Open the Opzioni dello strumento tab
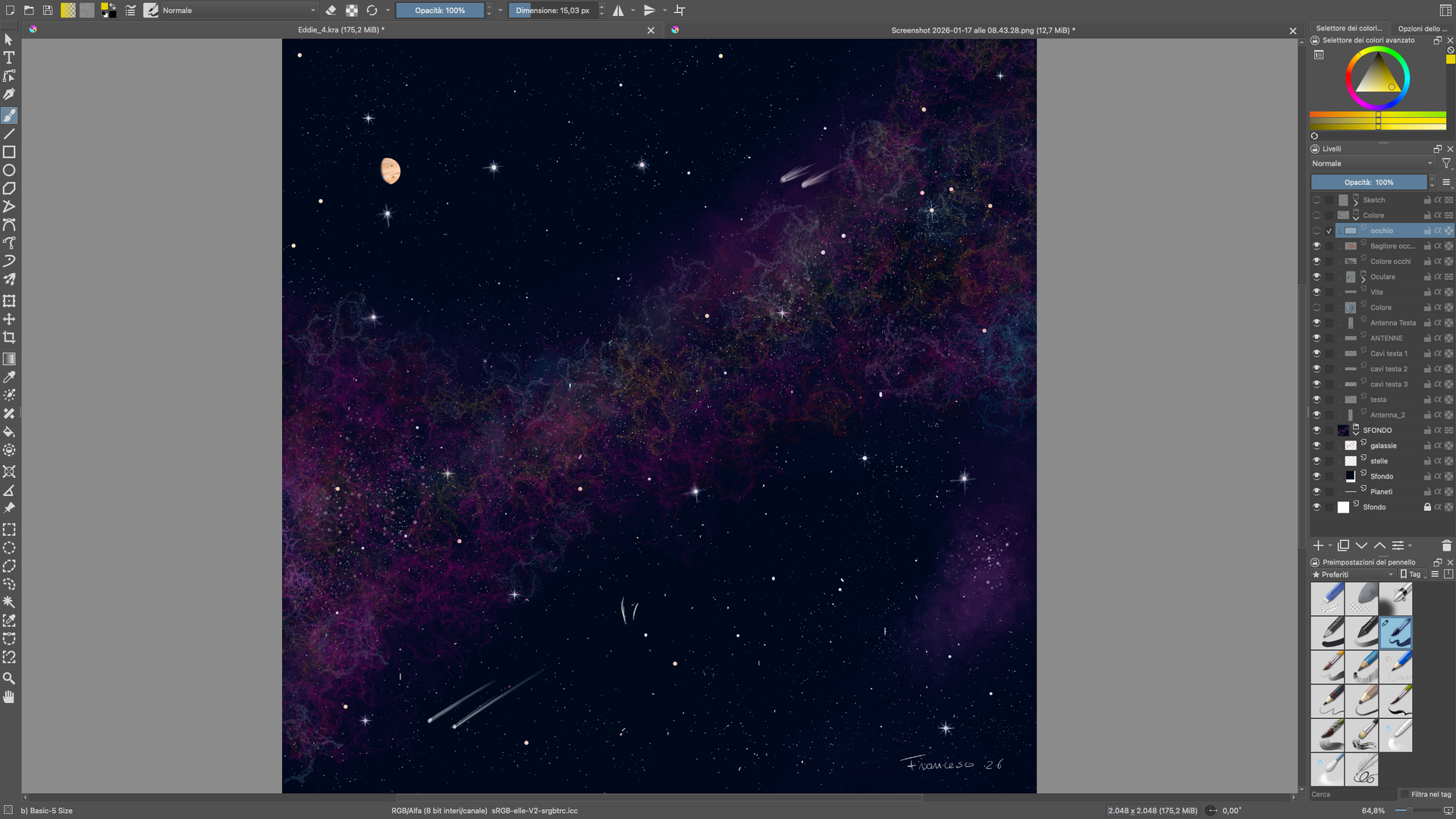1456x819 pixels. pos(1422,28)
